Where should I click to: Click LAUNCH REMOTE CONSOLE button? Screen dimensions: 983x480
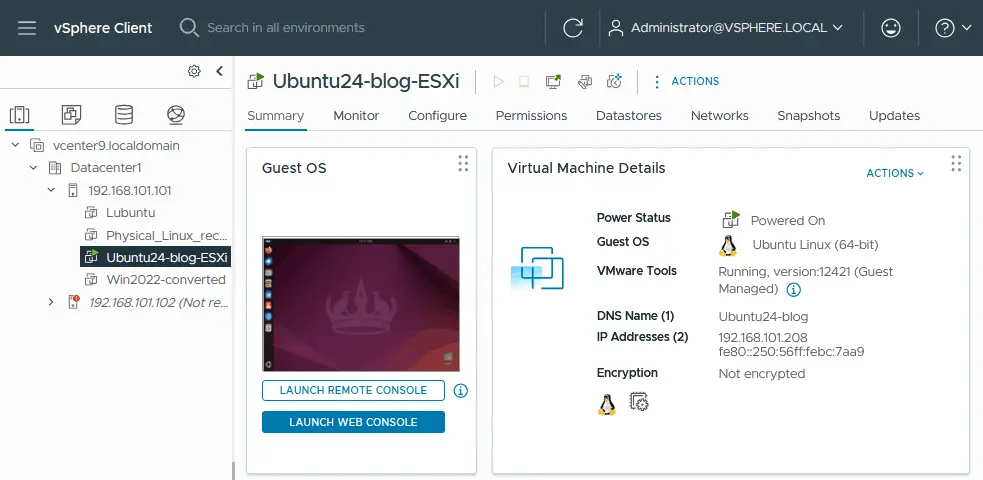tap(353, 390)
